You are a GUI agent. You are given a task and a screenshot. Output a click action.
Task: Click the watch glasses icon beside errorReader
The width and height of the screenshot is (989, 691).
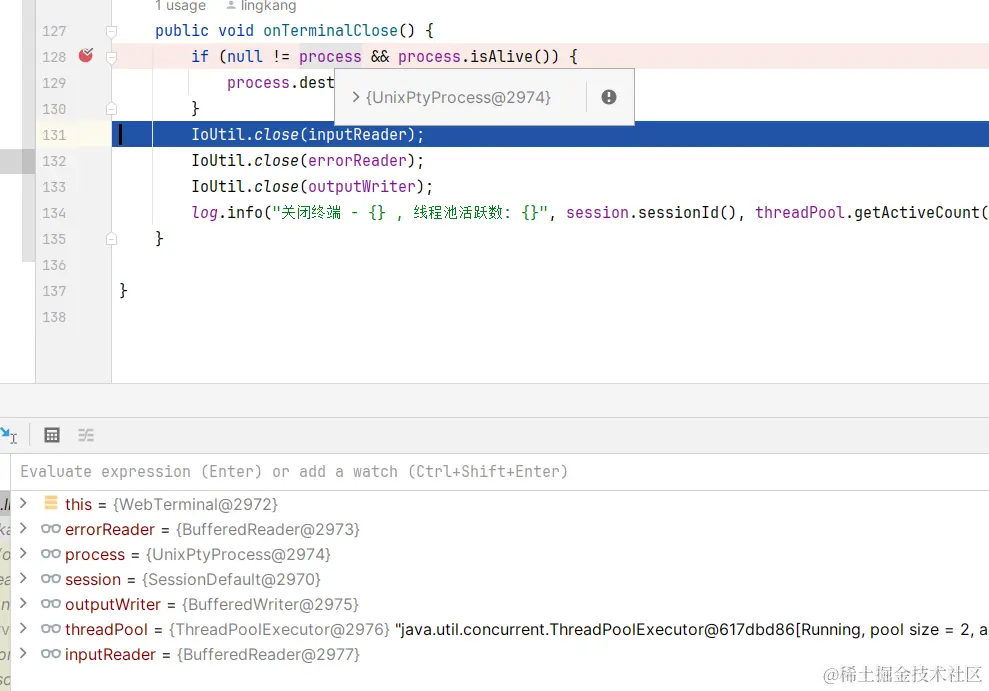[x=50, y=529]
